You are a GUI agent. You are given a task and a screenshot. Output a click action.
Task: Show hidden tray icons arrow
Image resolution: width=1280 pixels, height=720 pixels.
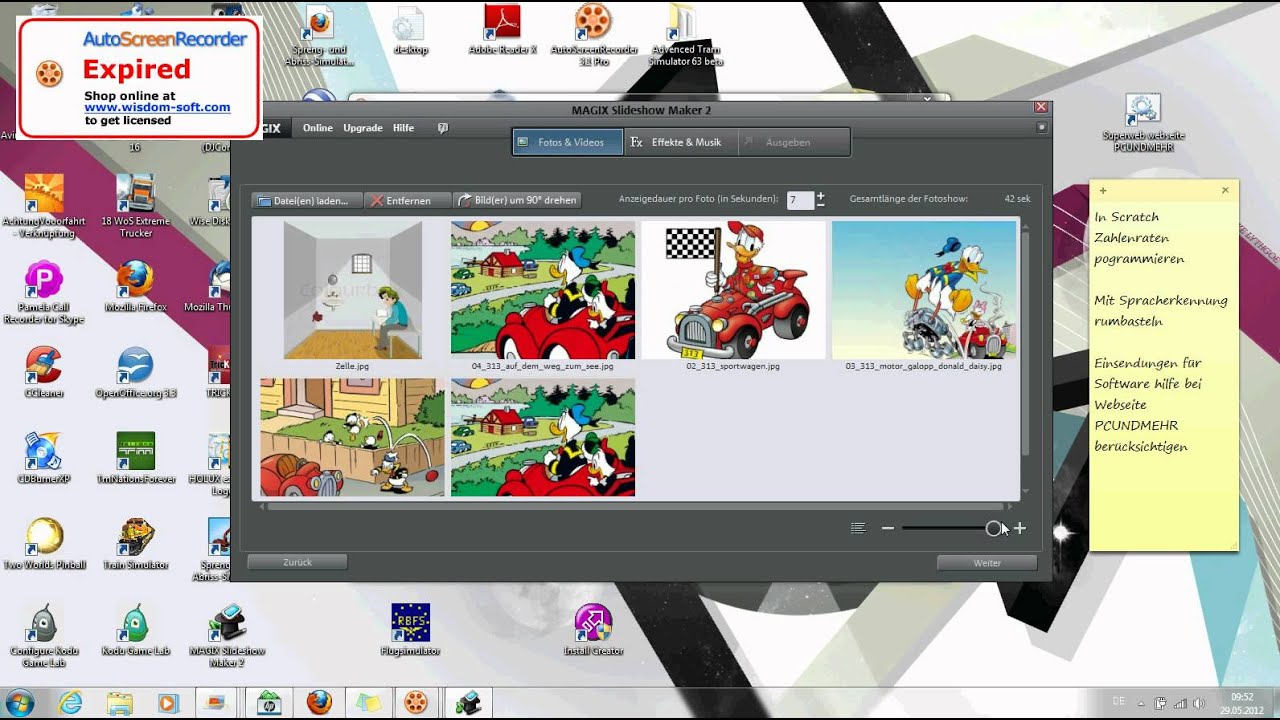click(x=1143, y=703)
